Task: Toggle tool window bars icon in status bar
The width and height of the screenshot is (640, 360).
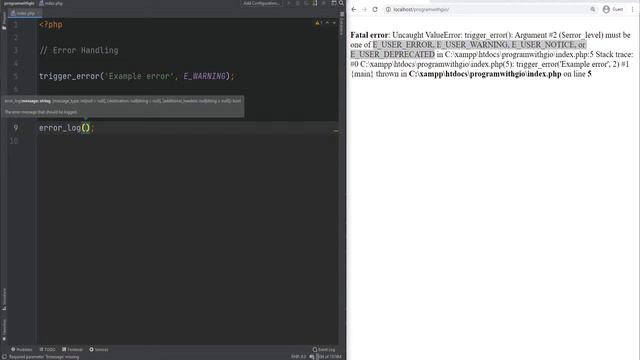Action: [x=4, y=357]
